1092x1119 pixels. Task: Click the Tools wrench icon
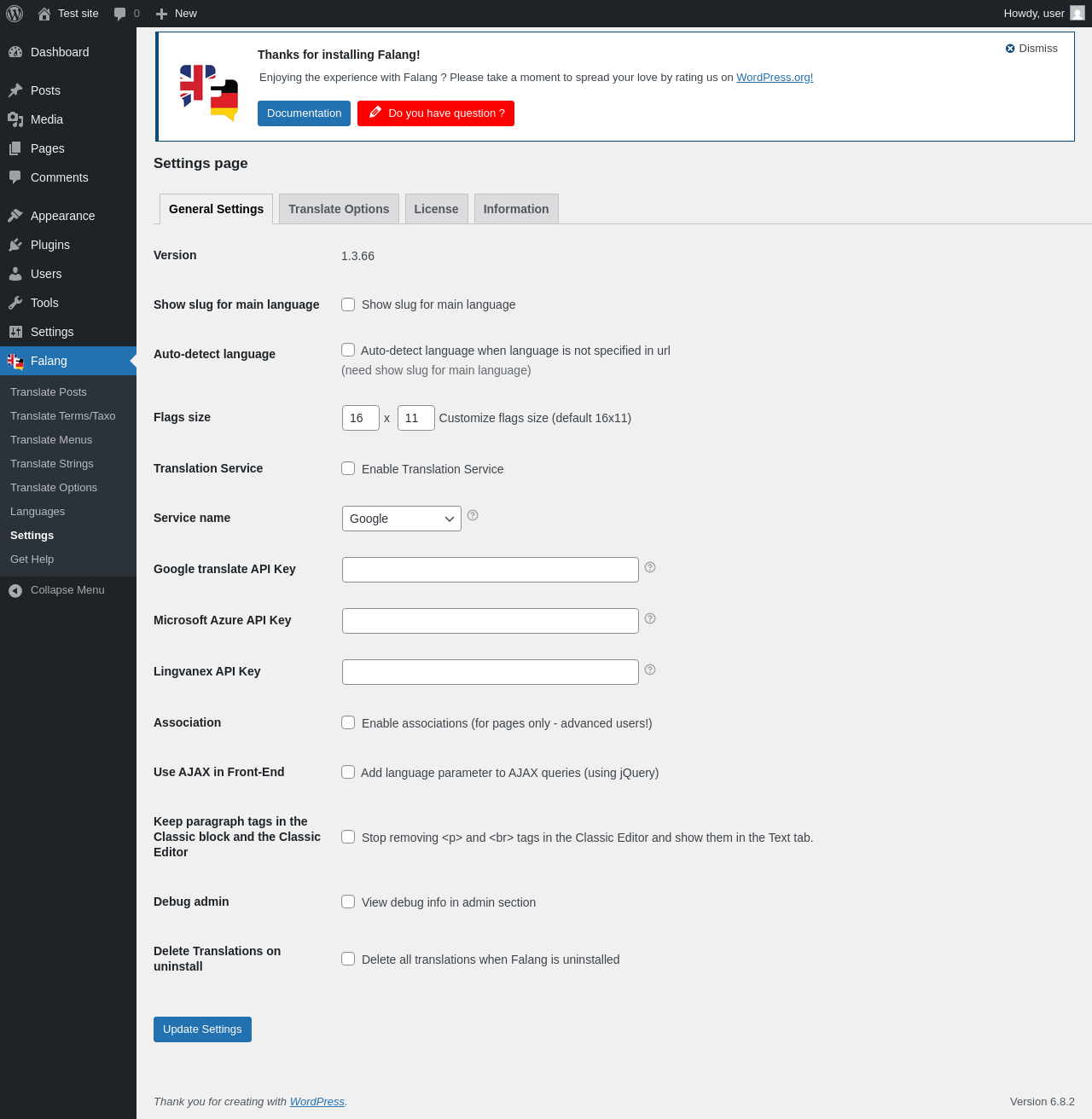tap(15, 303)
